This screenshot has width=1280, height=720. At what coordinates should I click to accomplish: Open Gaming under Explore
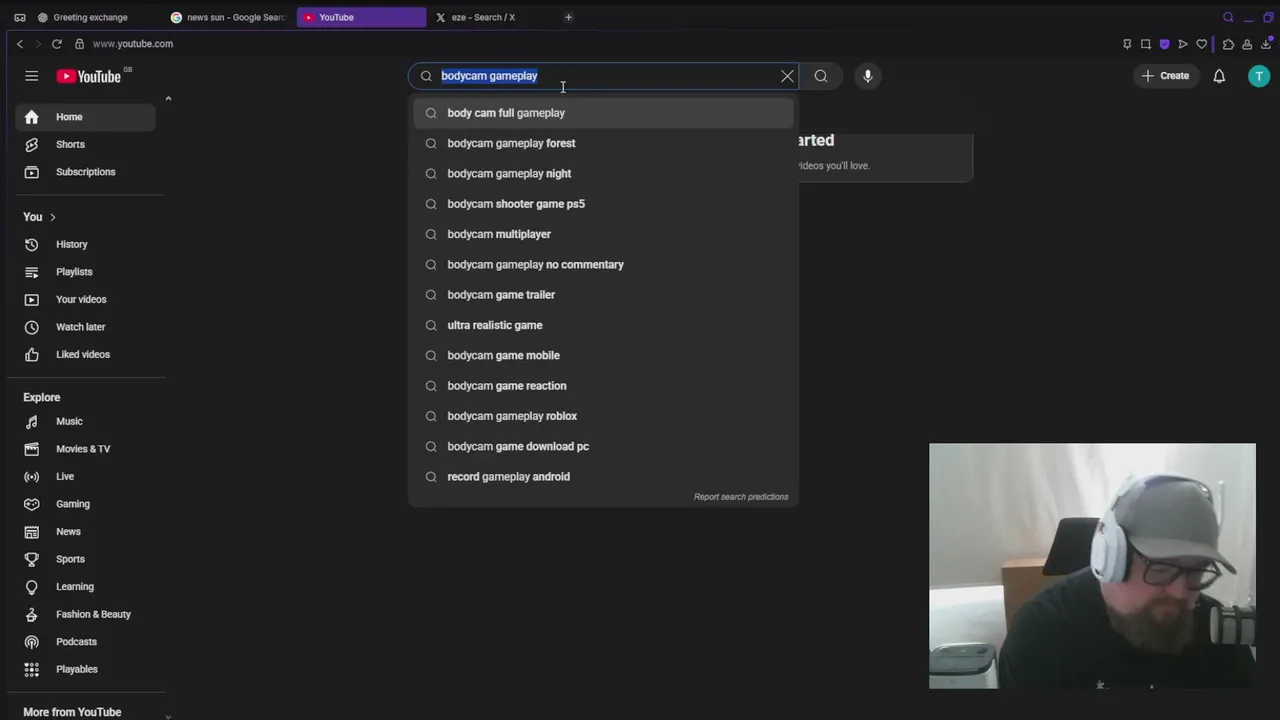[85, 504]
